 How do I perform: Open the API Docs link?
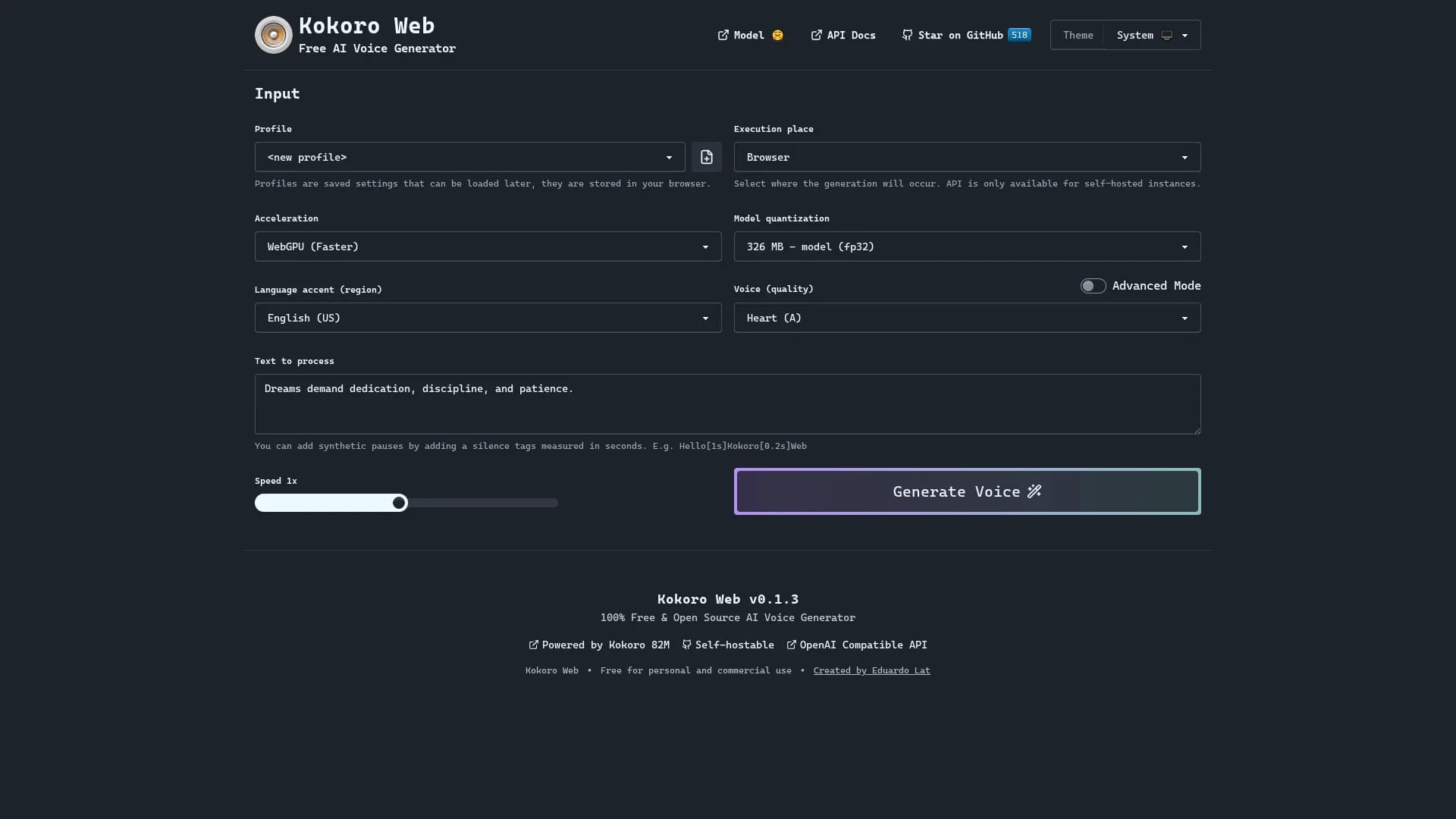click(x=843, y=35)
